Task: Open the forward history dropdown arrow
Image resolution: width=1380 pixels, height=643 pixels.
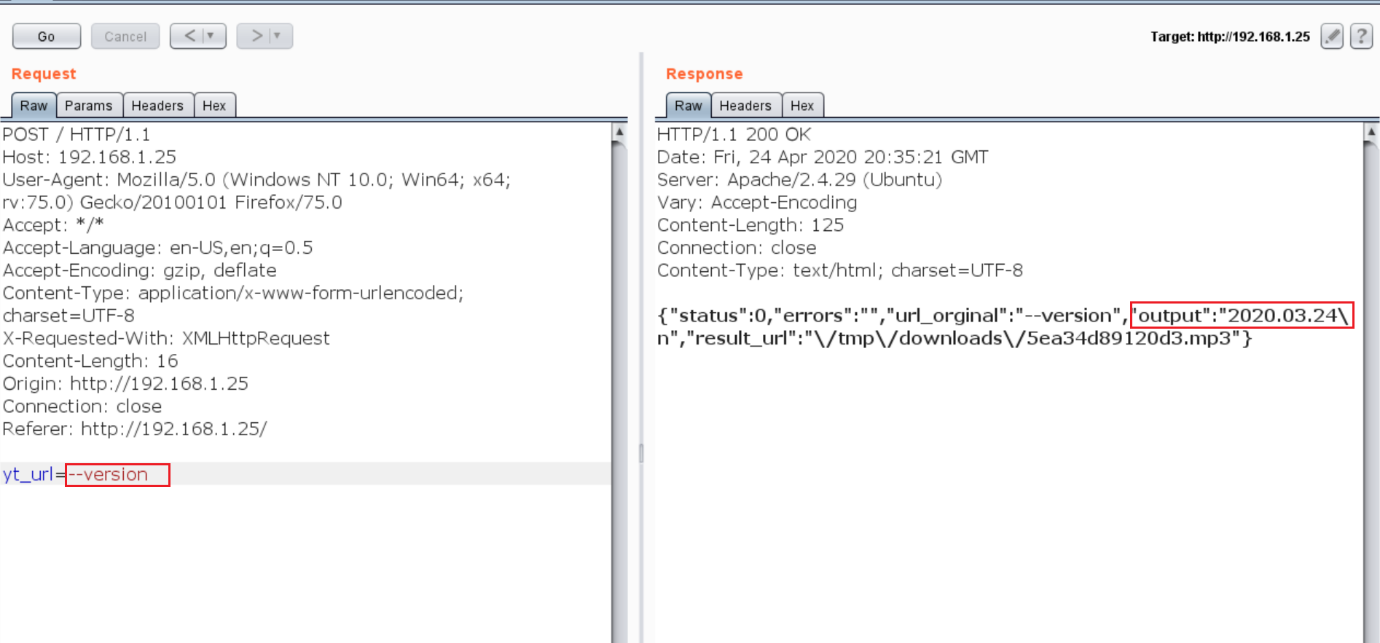Action: click(x=278, y=36)
